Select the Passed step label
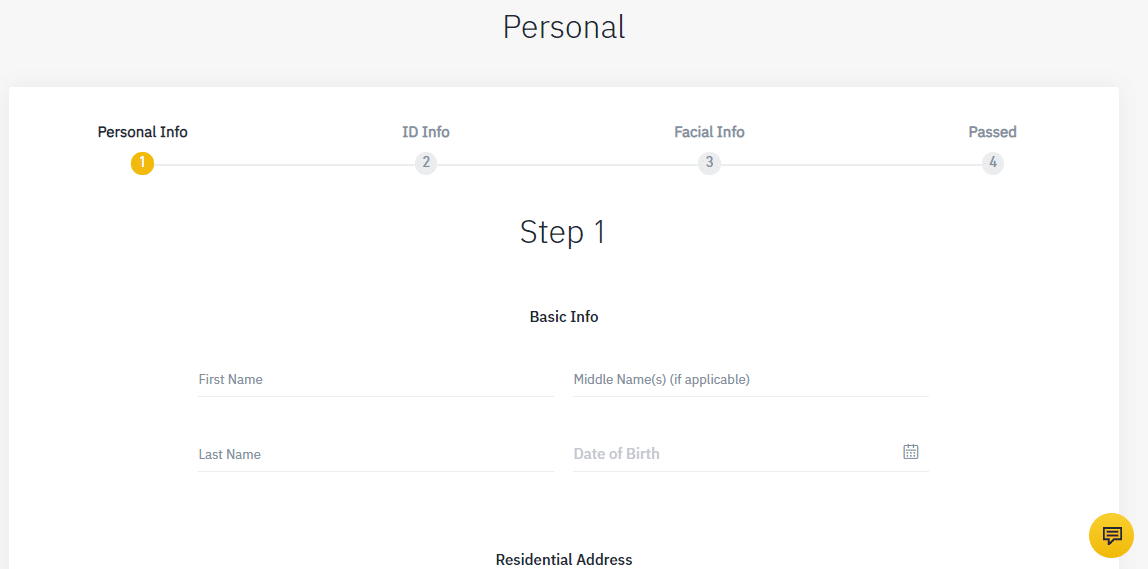This screenshot has height=569, width=1148. [993, 133]
